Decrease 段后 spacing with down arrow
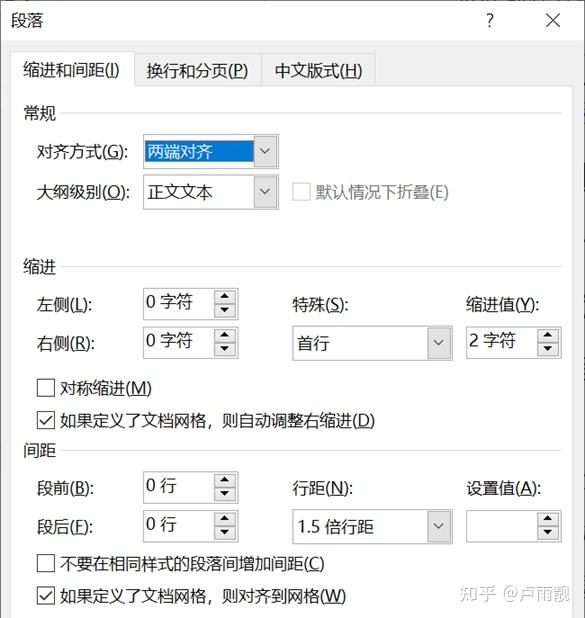 tap(225, 532)
